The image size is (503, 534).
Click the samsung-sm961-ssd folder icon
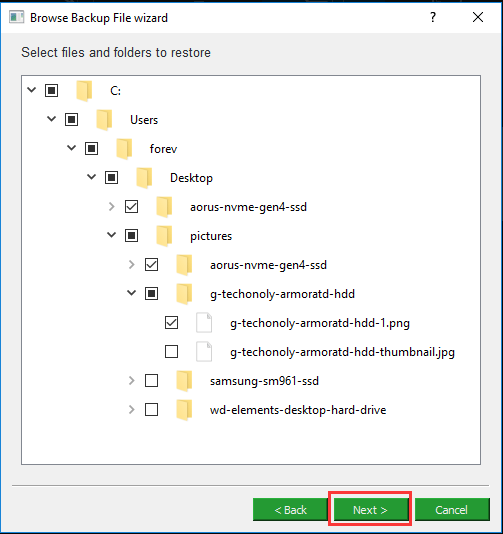point(184,380)
